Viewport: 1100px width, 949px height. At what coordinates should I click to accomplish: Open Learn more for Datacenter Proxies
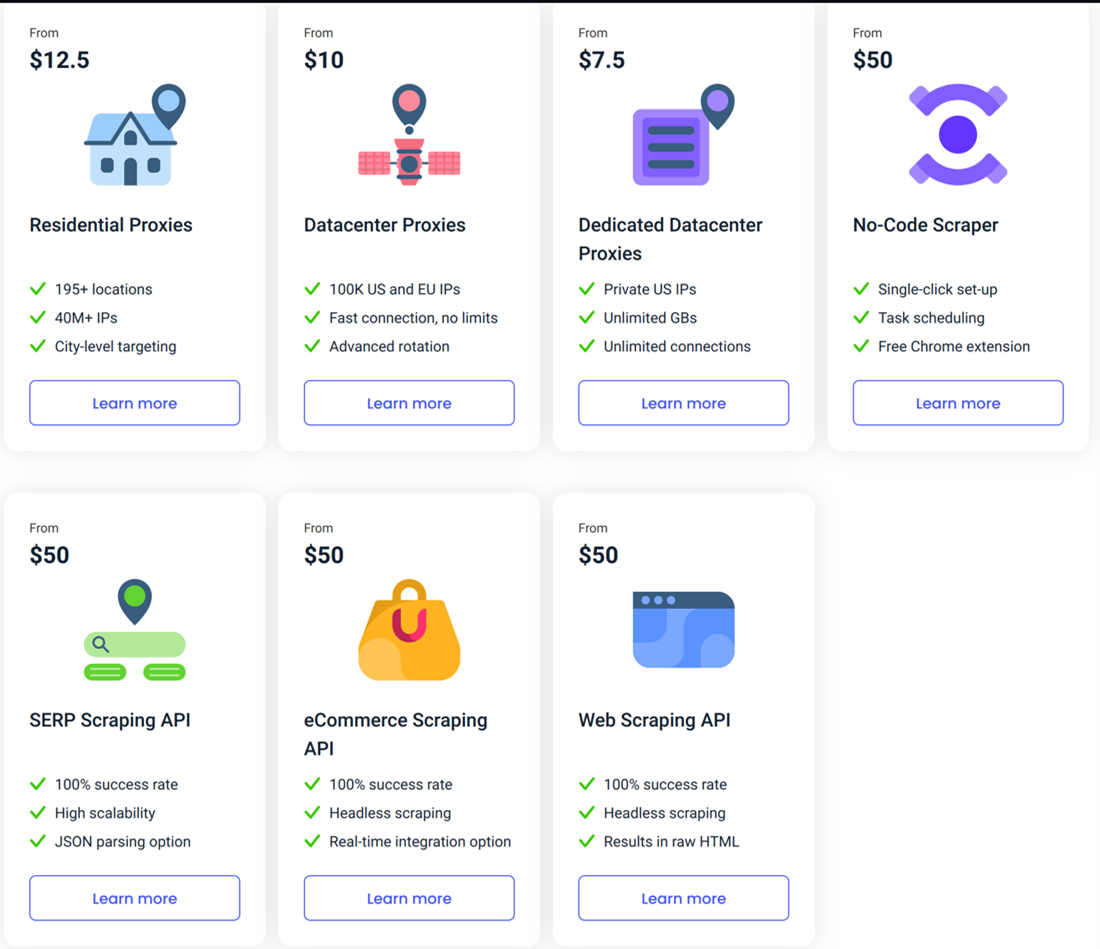click(409, 403)
